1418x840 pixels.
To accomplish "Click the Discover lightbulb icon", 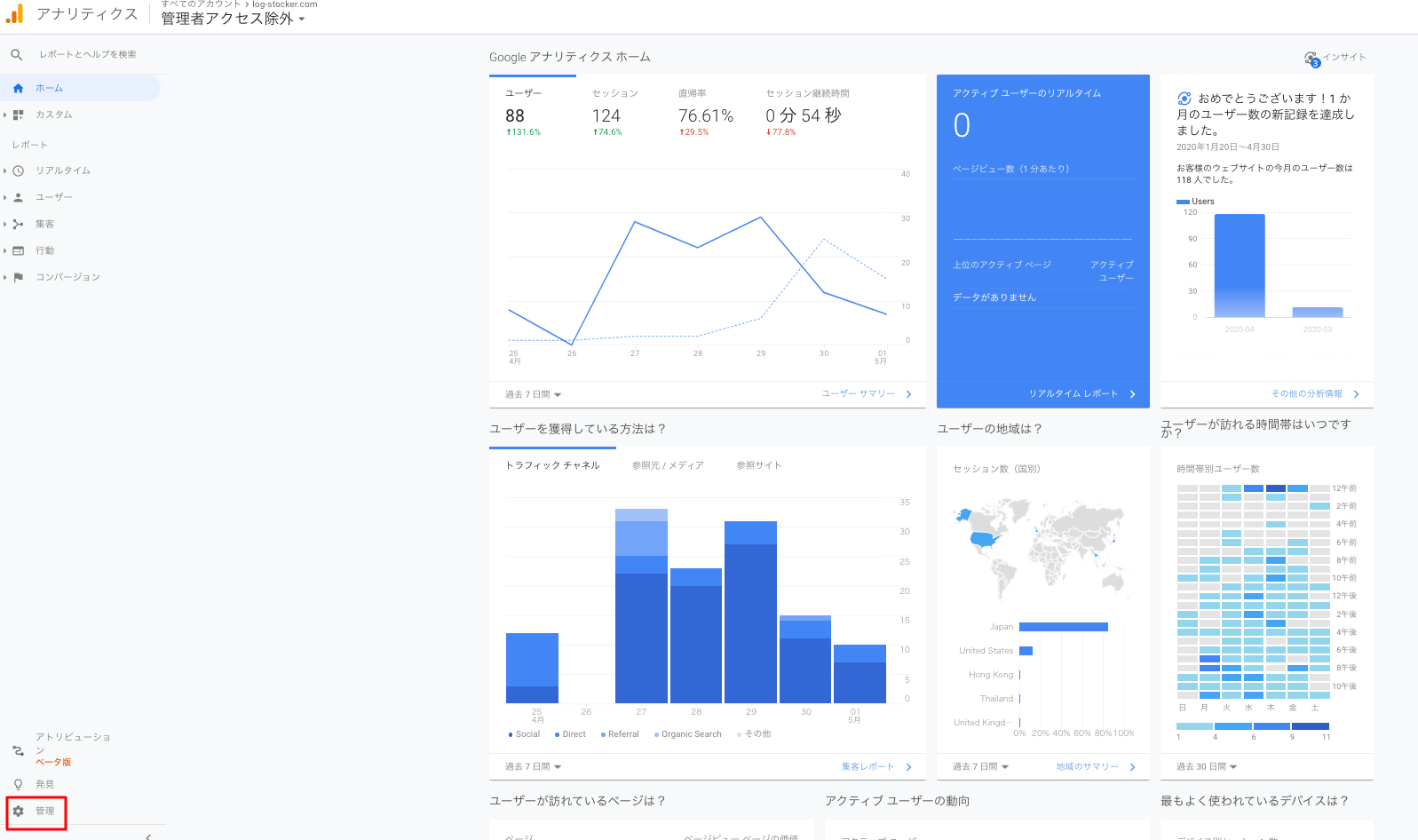I will pos(18,784).
